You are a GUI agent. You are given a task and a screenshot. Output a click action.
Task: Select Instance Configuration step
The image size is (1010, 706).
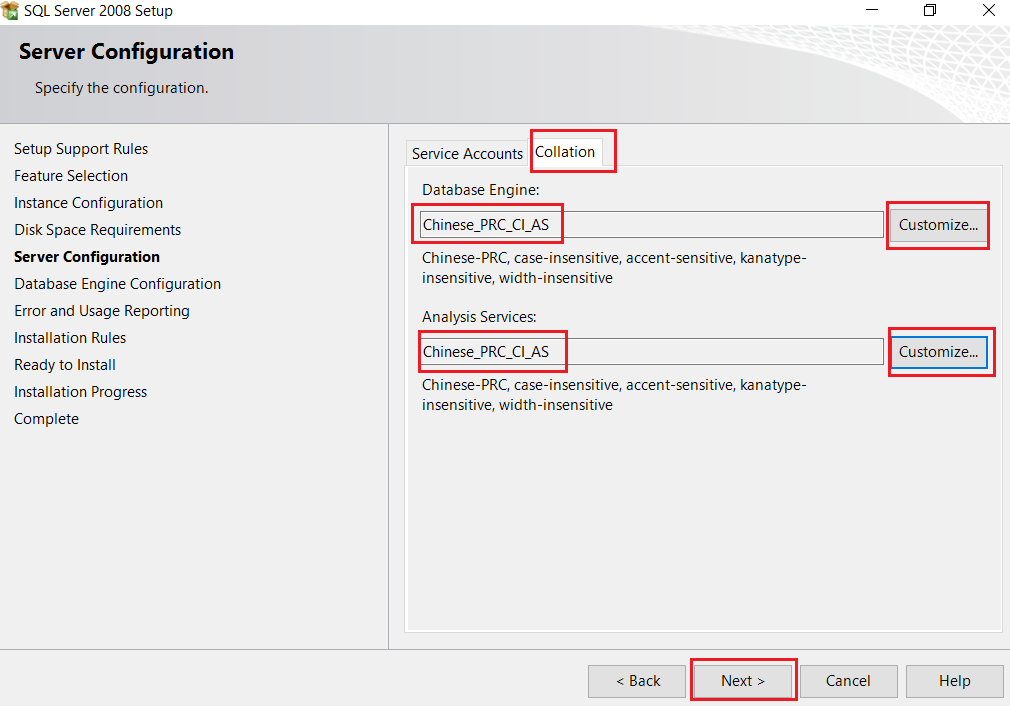coord(88,203)
